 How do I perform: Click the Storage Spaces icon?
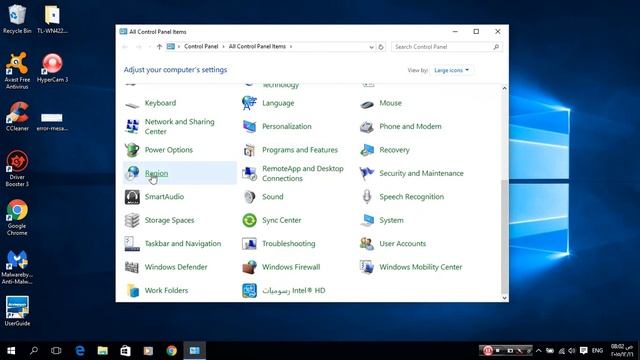(132, 220)
